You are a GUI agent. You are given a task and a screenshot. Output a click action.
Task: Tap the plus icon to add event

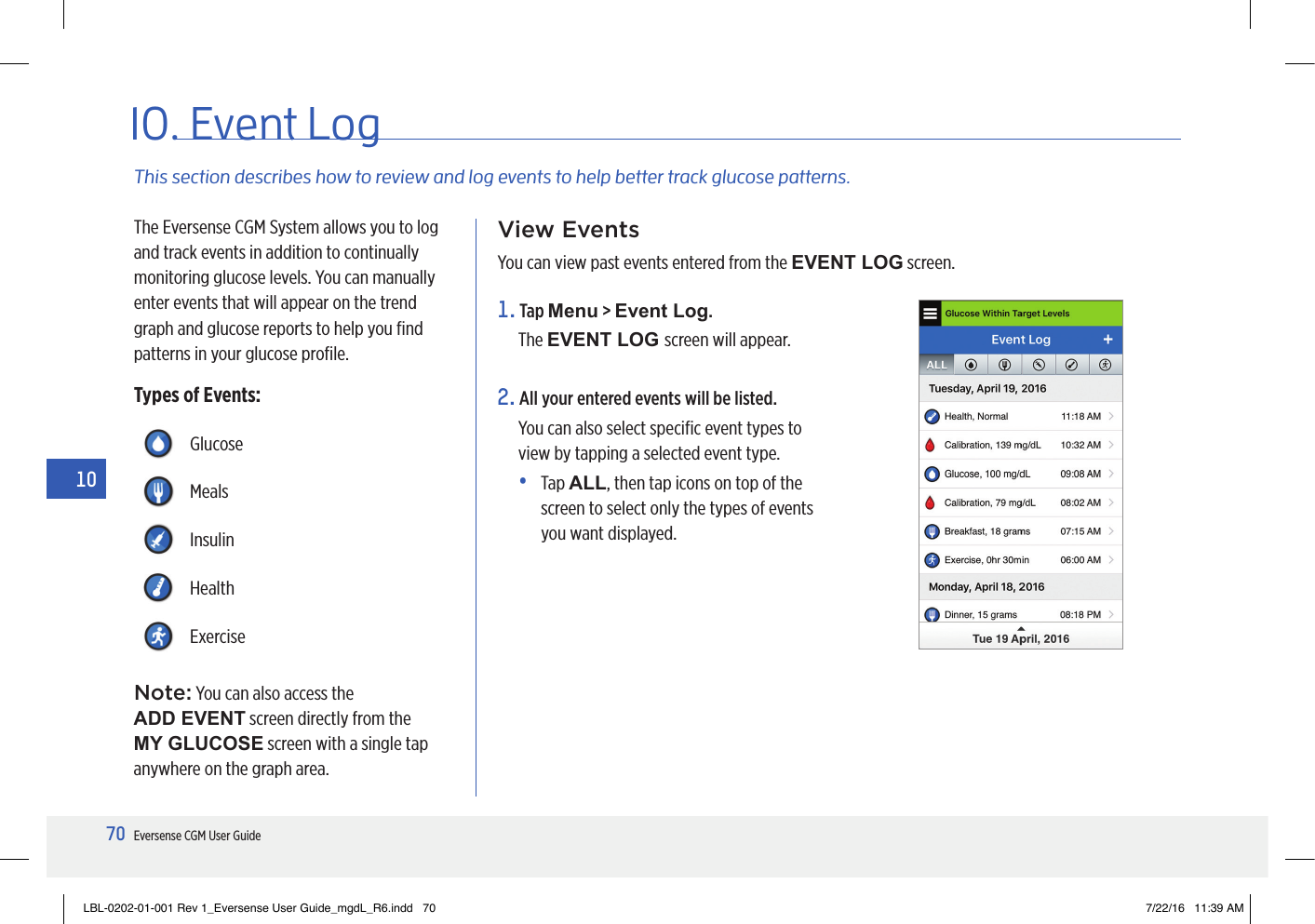(1107, 340)
